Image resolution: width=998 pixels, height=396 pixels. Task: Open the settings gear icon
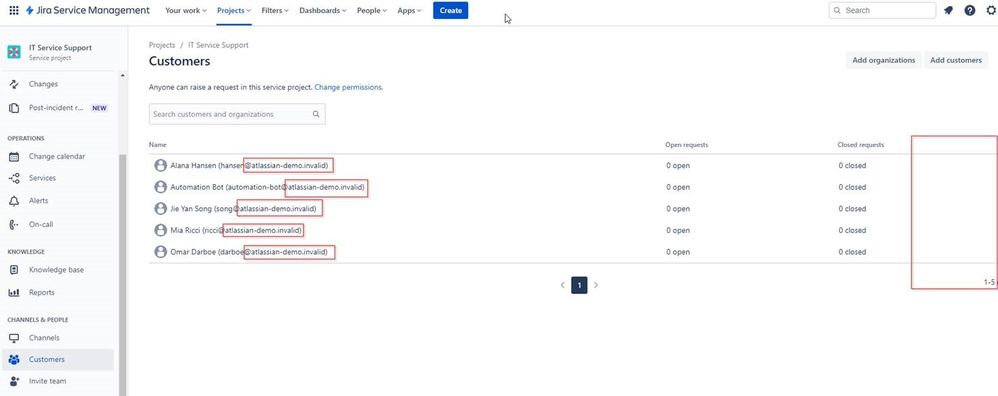[x=991, y=10]
